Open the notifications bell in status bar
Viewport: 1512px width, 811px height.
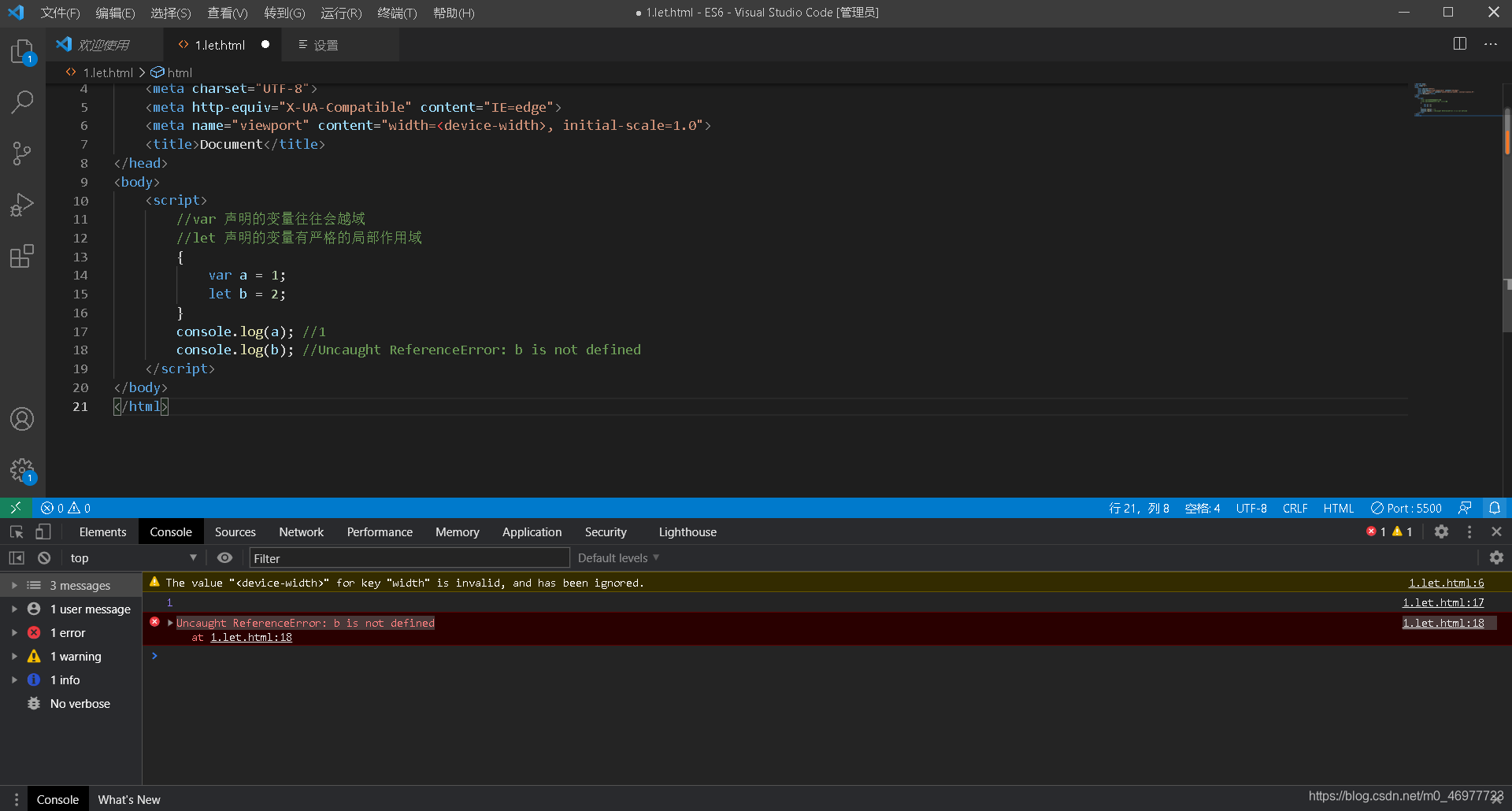(x=1495, y=508)
